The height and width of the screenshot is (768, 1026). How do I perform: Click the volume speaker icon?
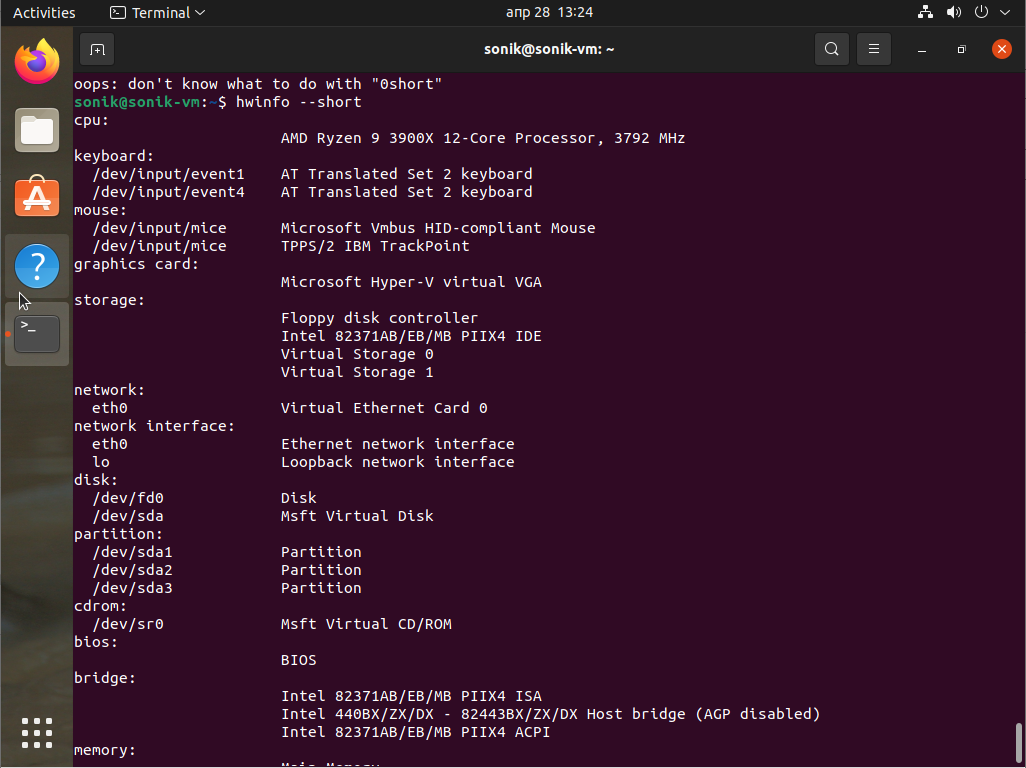coord(953,13)
